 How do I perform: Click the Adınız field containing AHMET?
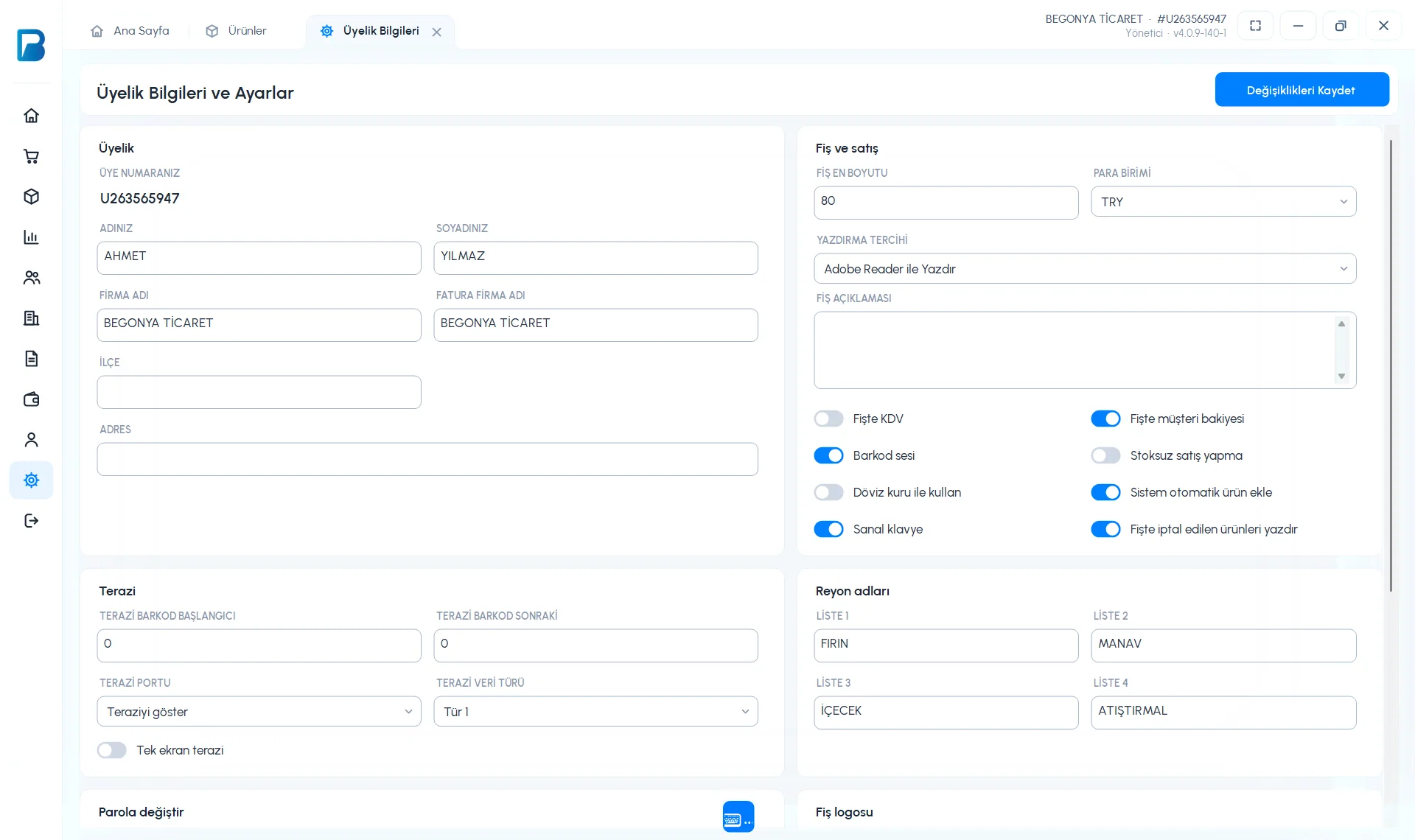[259, 258]
